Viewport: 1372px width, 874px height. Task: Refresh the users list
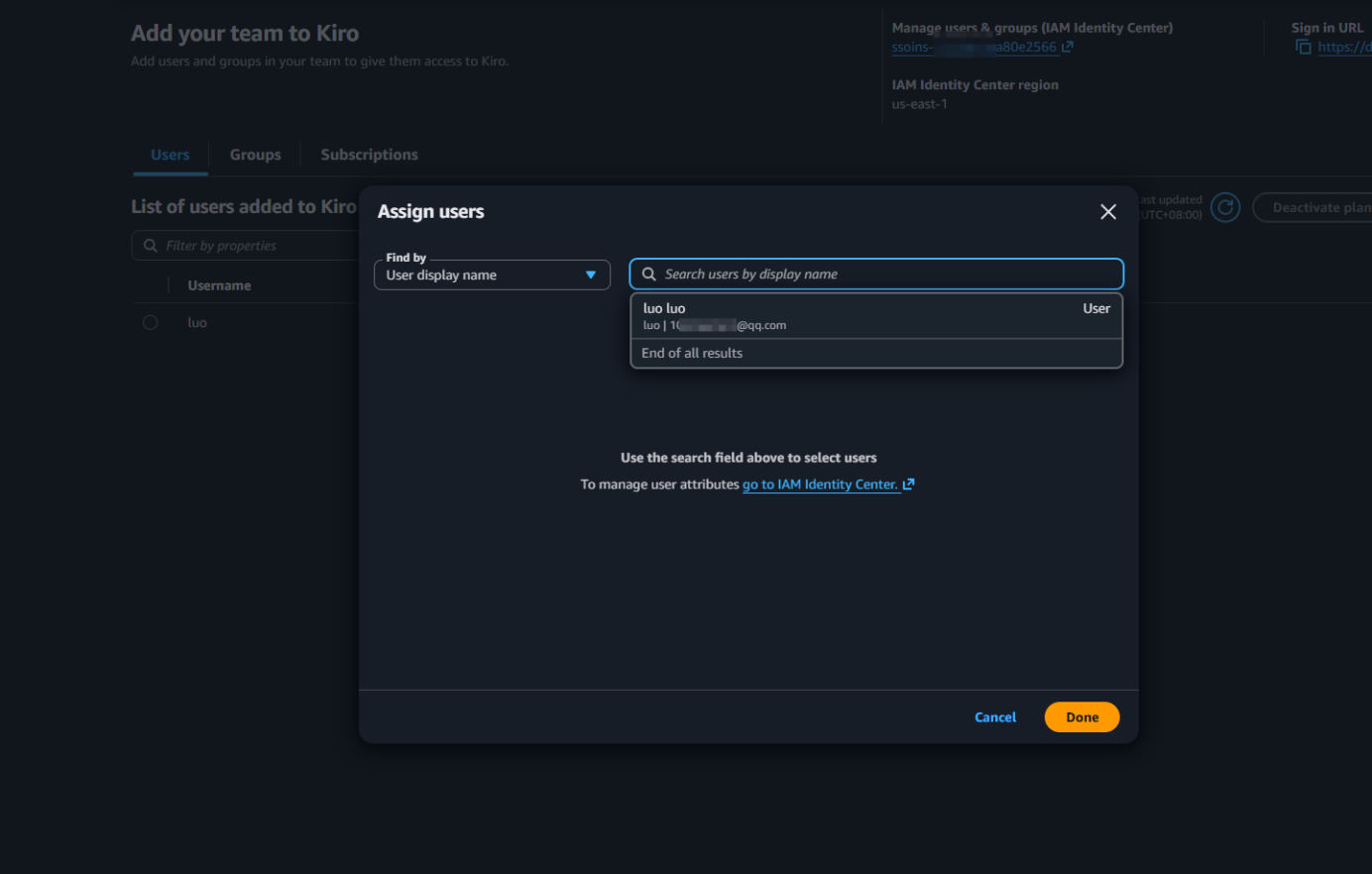click(1225, 207)
